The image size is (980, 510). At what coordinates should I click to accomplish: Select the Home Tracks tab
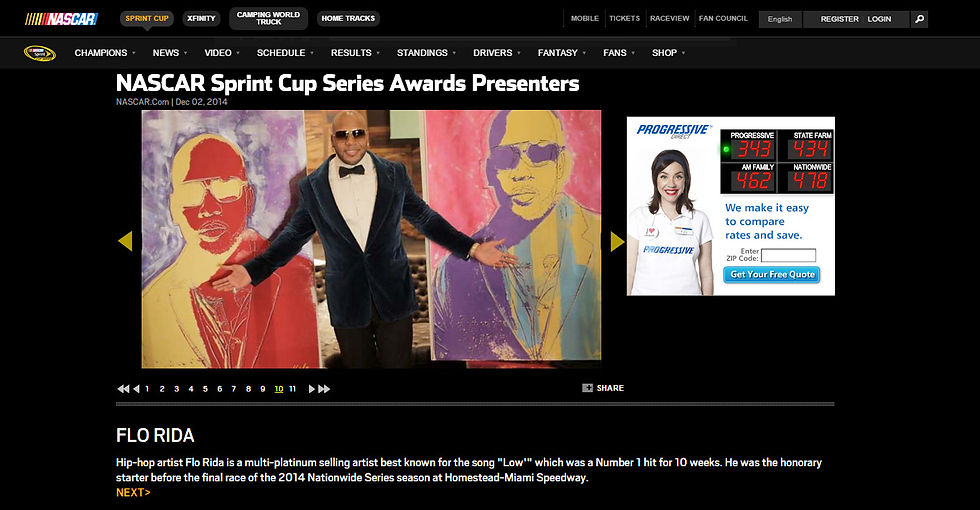(x=348, y=19)
